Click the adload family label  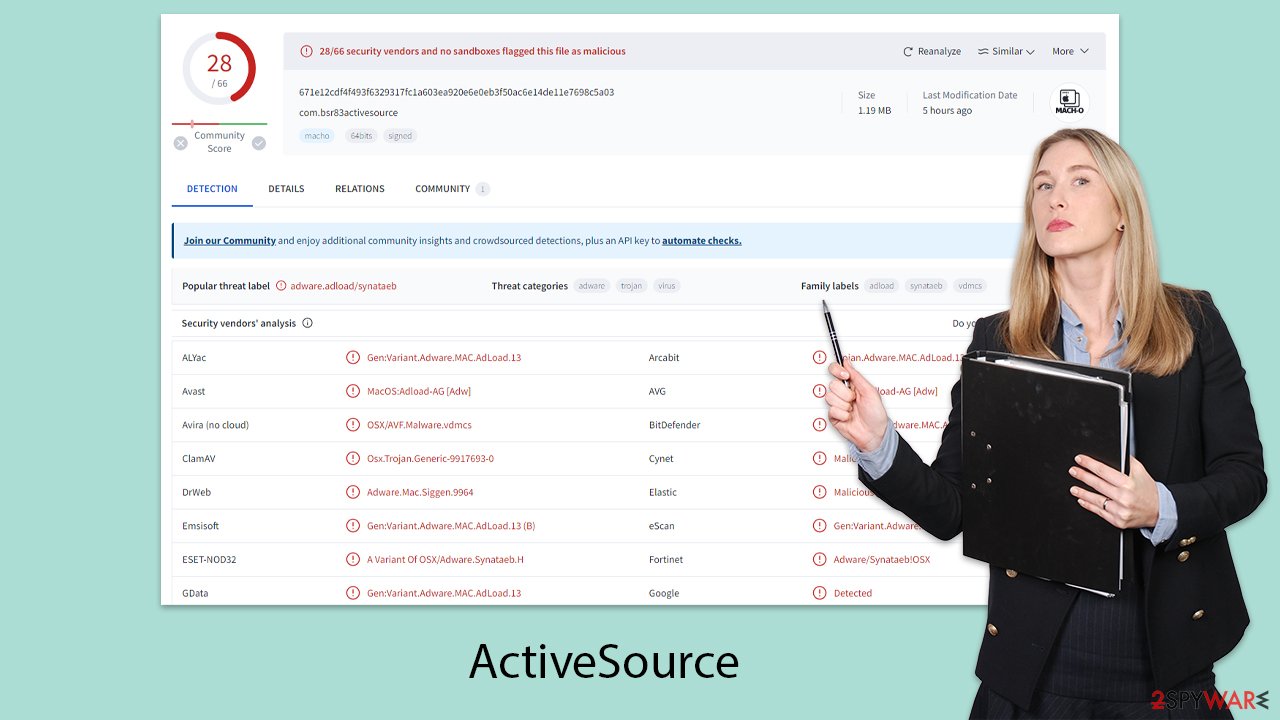pos(882,286)
